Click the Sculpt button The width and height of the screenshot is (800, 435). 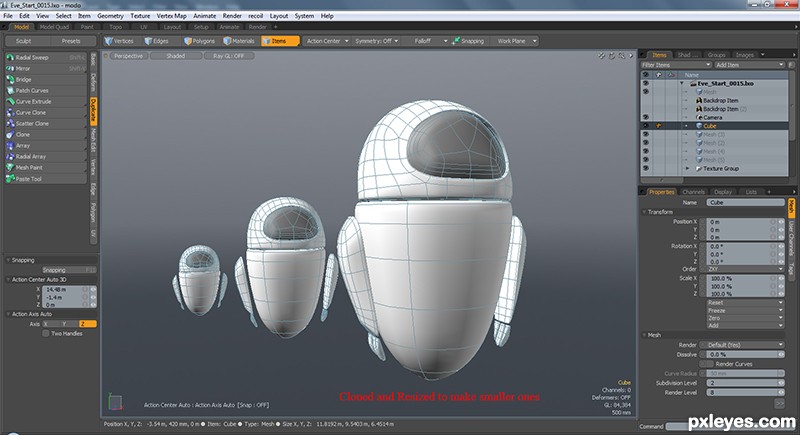click(x=23, y=41)
